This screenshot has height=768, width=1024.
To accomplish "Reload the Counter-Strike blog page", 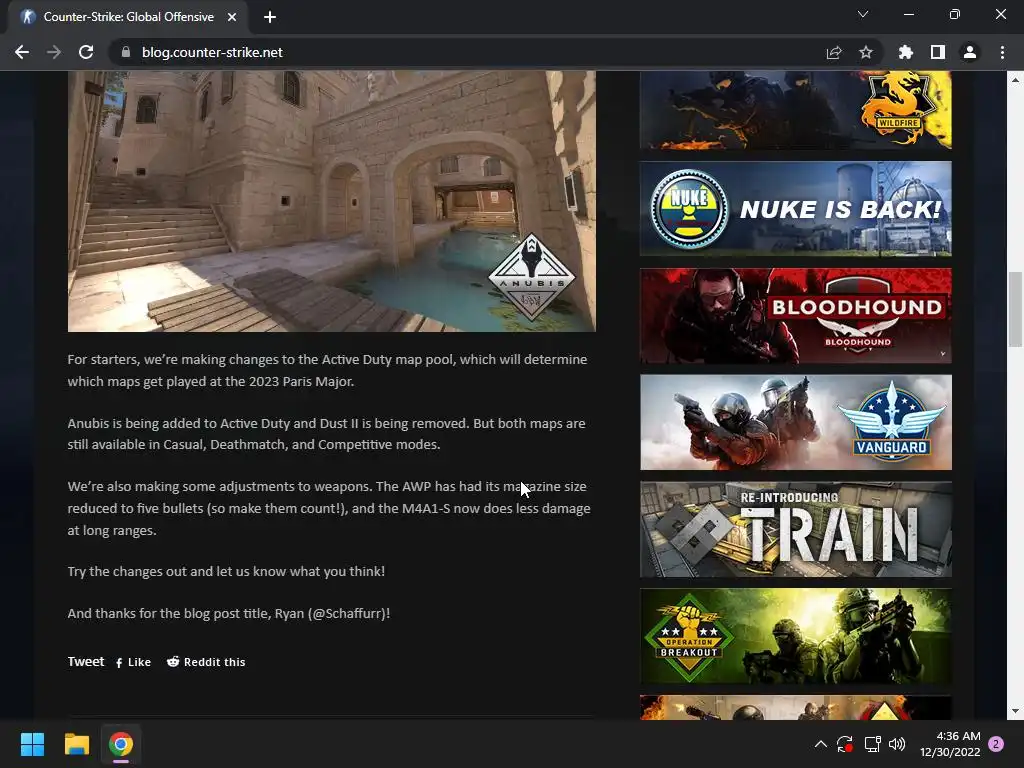I will (86, 52).
